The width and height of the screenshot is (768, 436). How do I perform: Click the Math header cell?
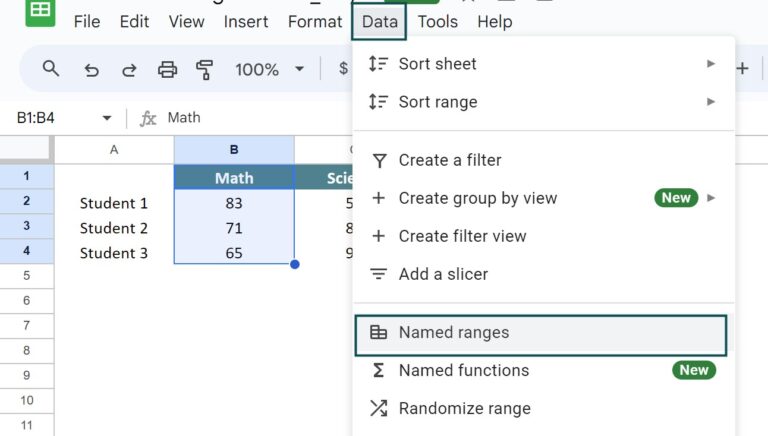234,177
